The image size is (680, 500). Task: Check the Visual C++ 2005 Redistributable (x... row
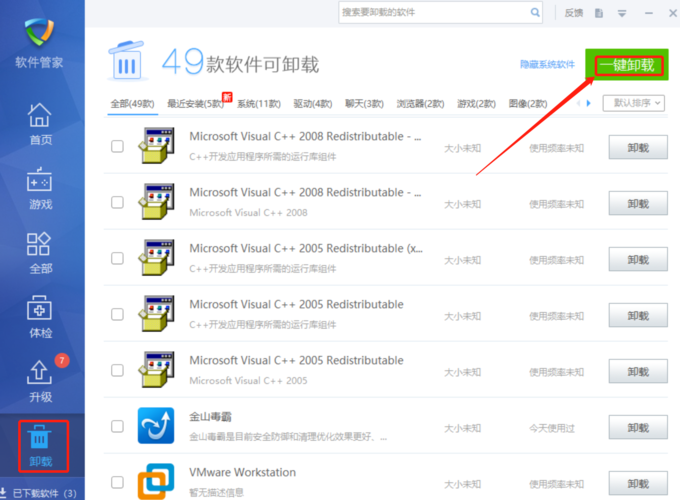pyautogui.click(x=117, y=258)
